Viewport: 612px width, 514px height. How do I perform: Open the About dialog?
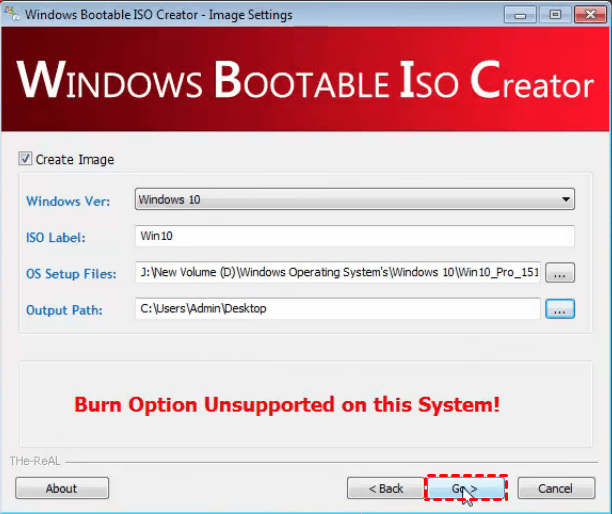(x=62, y=488)
